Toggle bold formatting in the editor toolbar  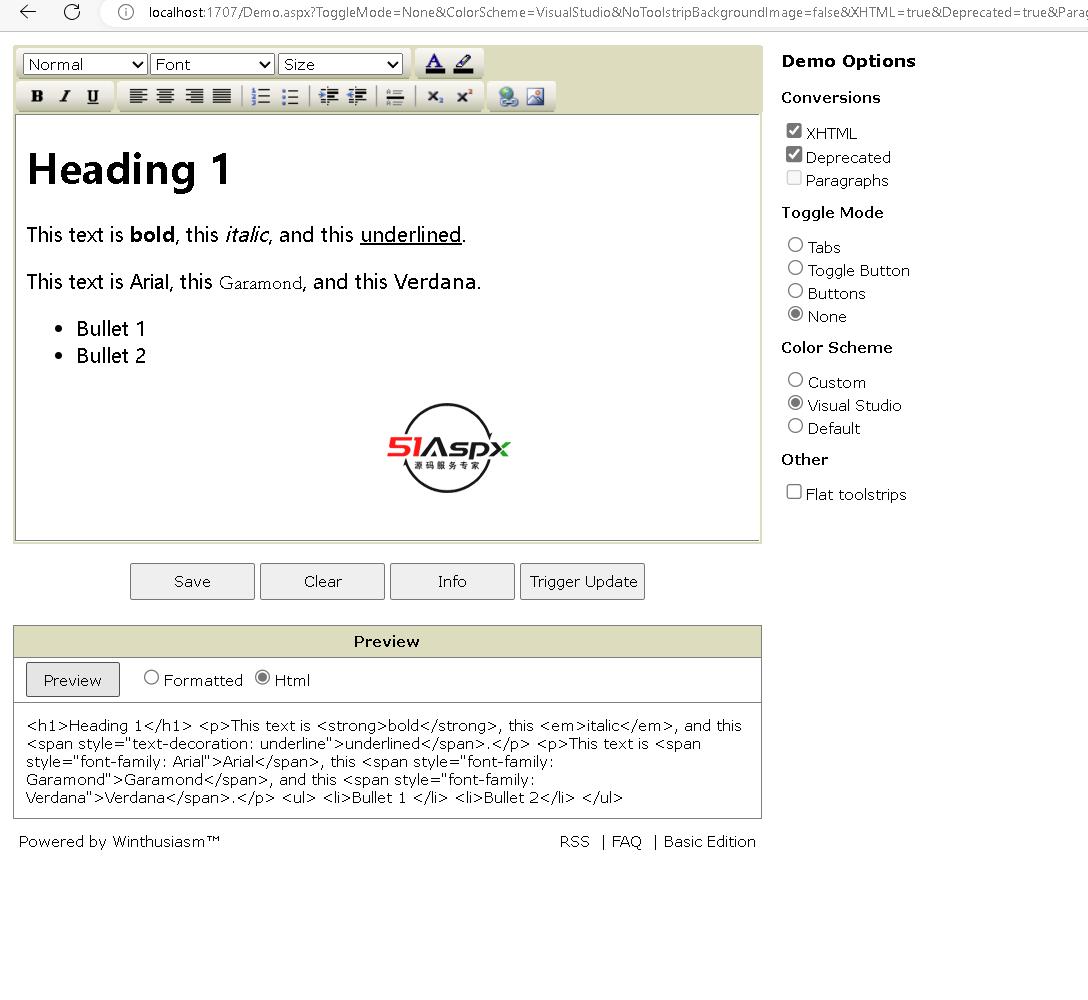click(x=37, y=96)
